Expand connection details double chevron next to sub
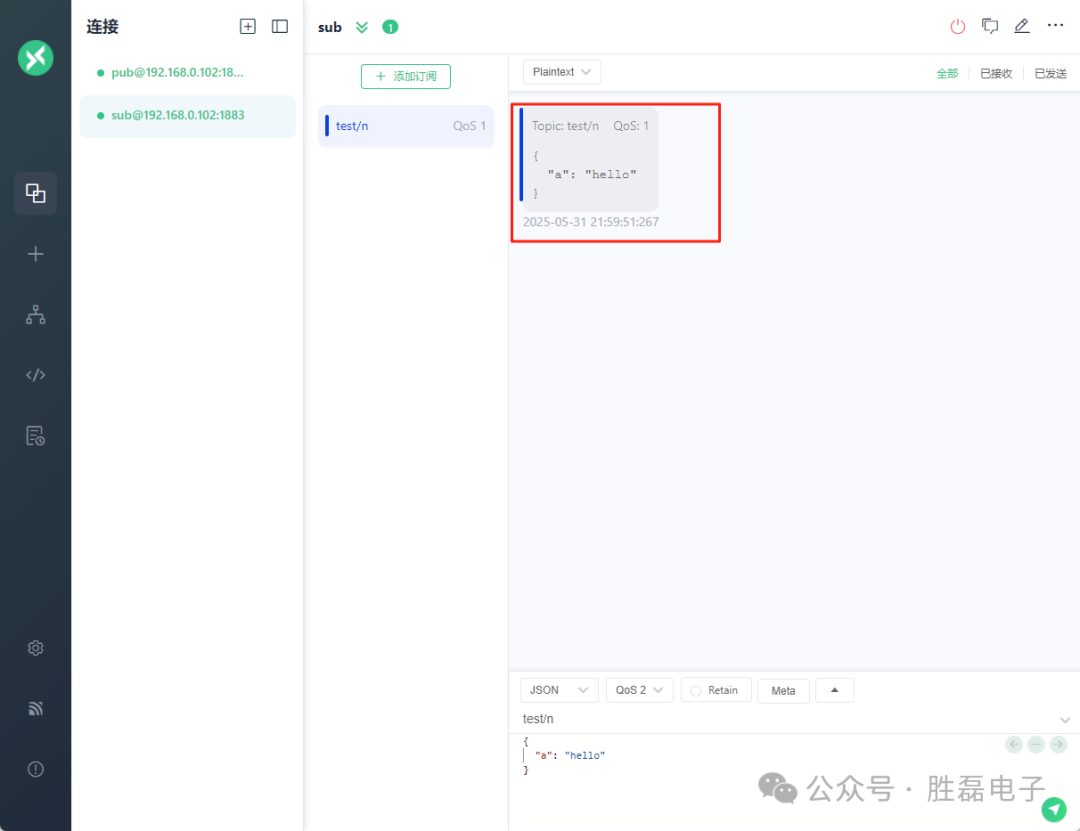Viewport: 1080px width, 831px height. tap(362, 27)
